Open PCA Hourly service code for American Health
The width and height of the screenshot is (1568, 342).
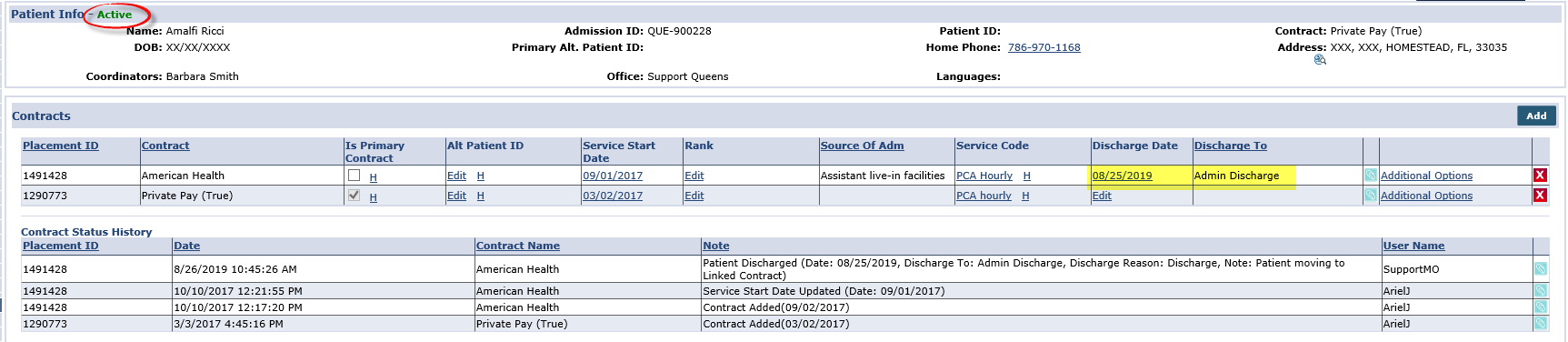coord(984,176)
